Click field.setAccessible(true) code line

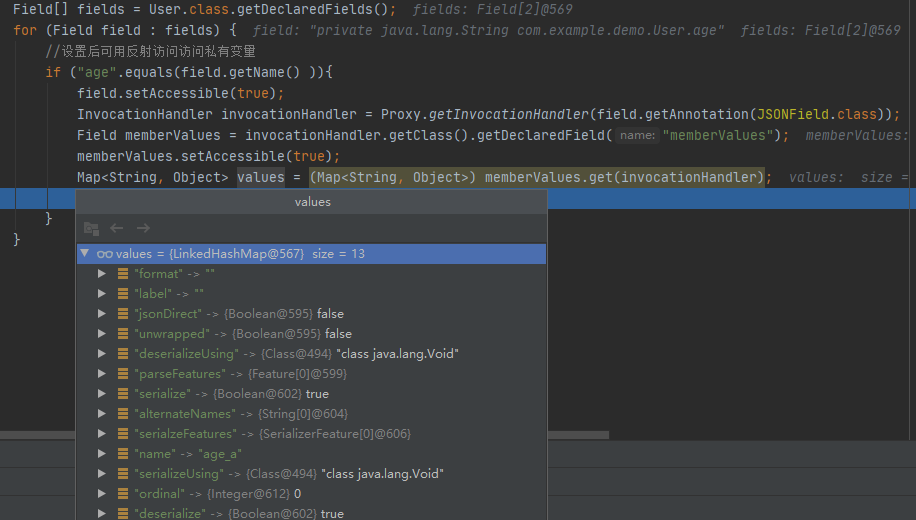[x=181, y=93]
